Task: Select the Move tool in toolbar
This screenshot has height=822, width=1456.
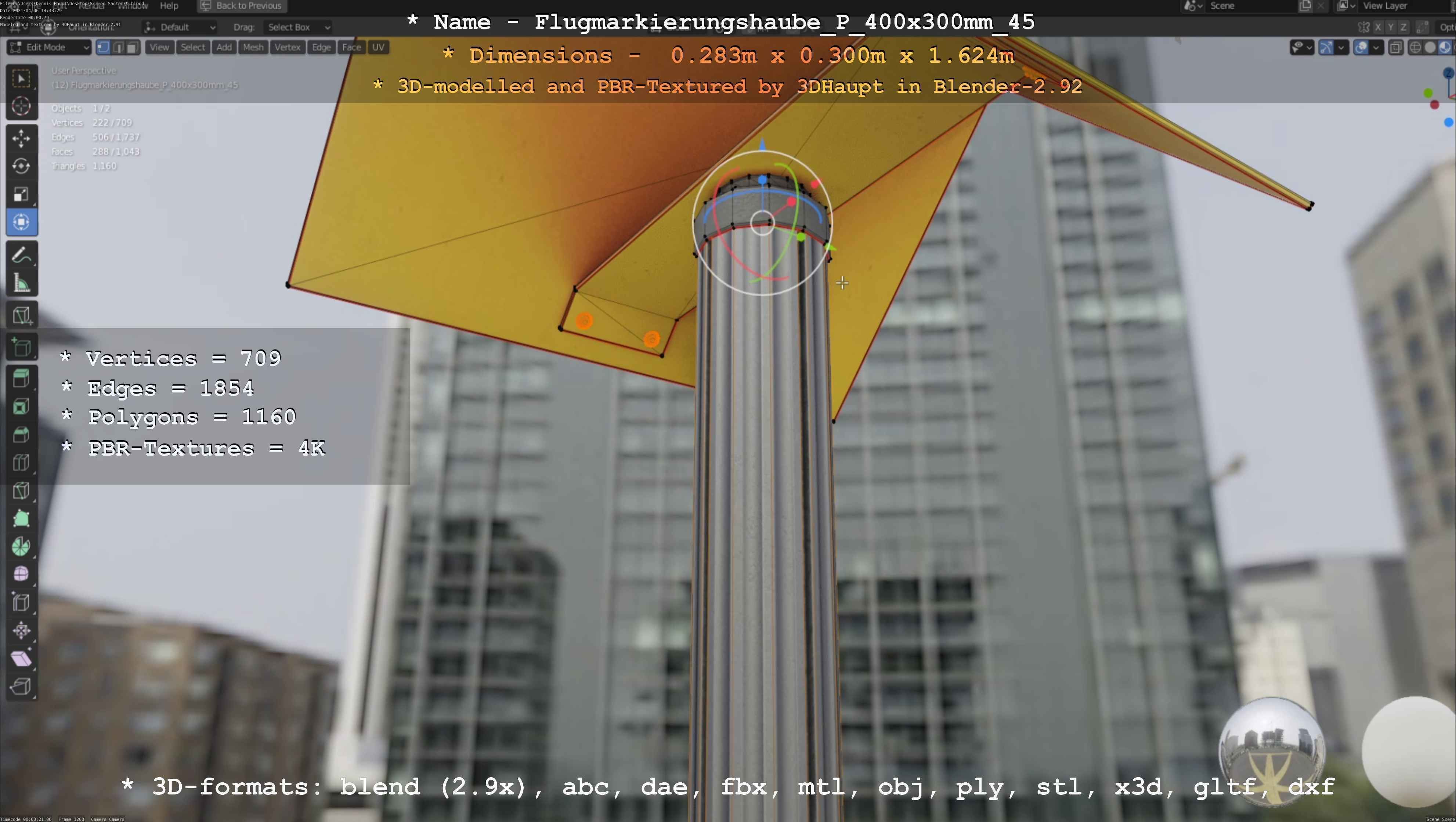Action: [21, 138]
